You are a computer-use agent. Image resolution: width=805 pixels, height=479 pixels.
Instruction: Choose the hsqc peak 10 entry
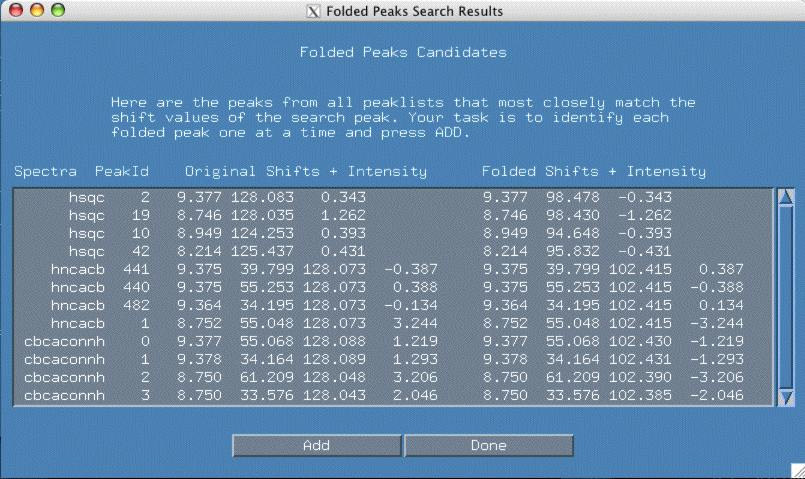click(x=390, y=233)
